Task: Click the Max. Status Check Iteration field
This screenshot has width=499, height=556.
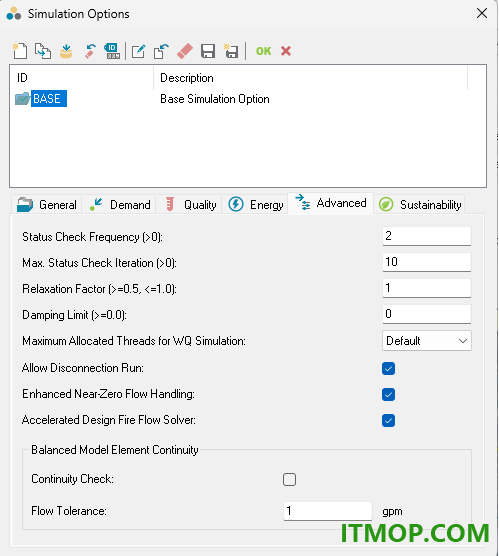Action: tap(427, 262)
